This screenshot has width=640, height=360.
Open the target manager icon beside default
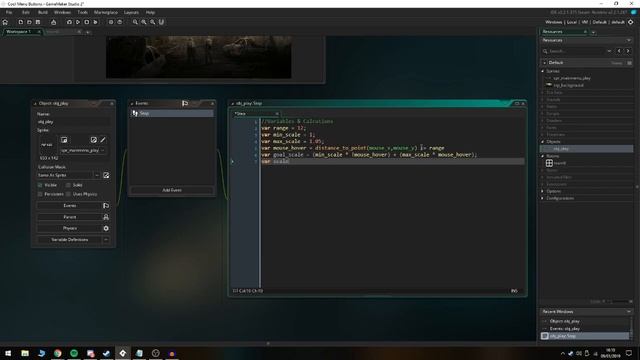[x=631, y=22]
